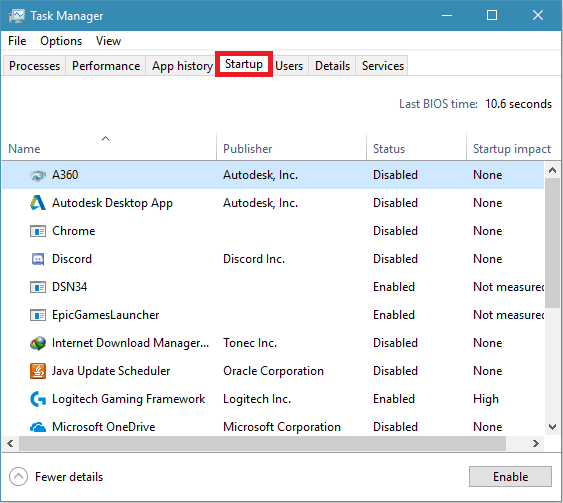The image size is (563, 503).
Task: Maximize the Task Manager window
Action: coord(492,15)
